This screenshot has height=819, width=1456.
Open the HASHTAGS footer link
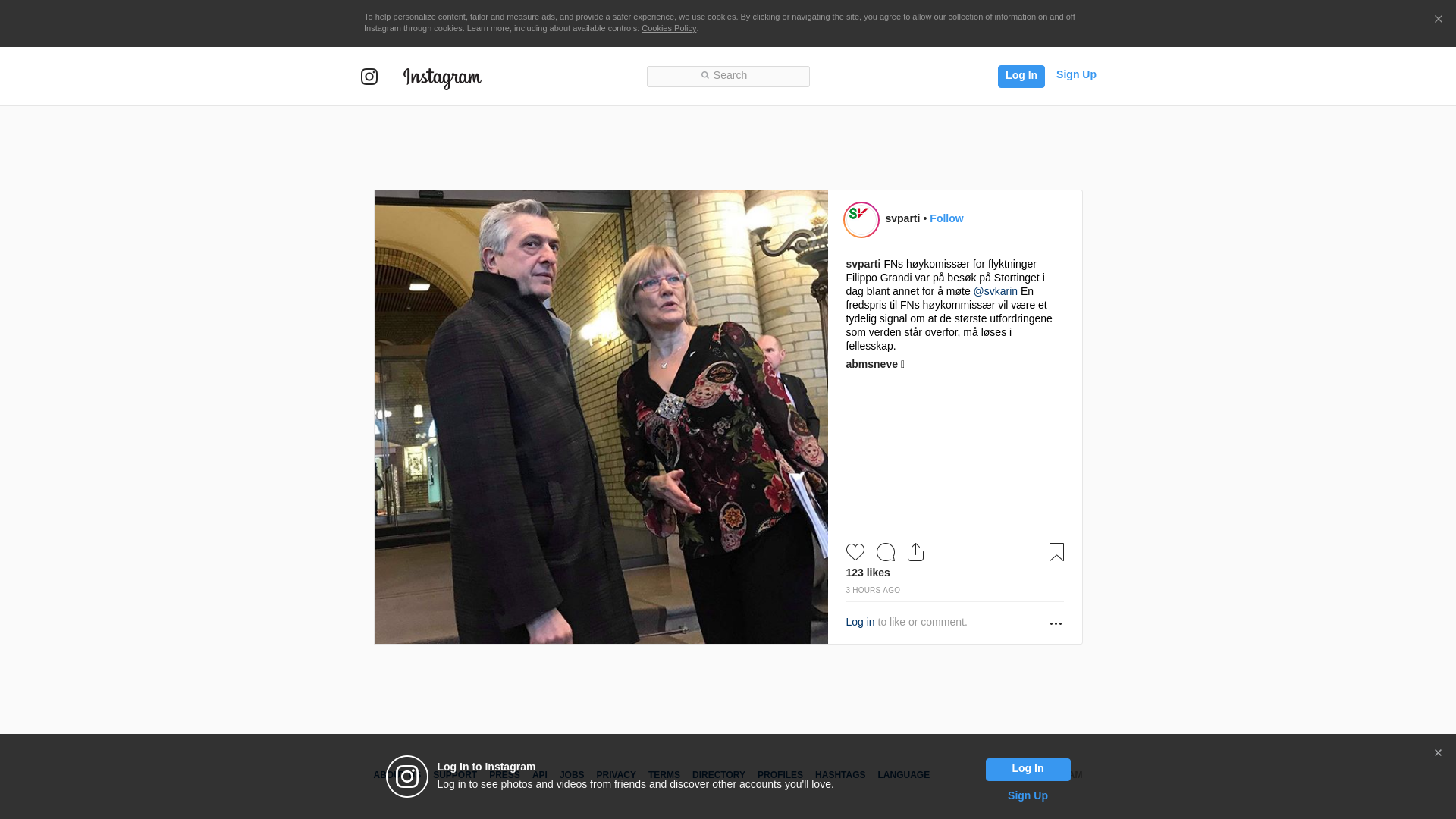click(x=839, y=775)
